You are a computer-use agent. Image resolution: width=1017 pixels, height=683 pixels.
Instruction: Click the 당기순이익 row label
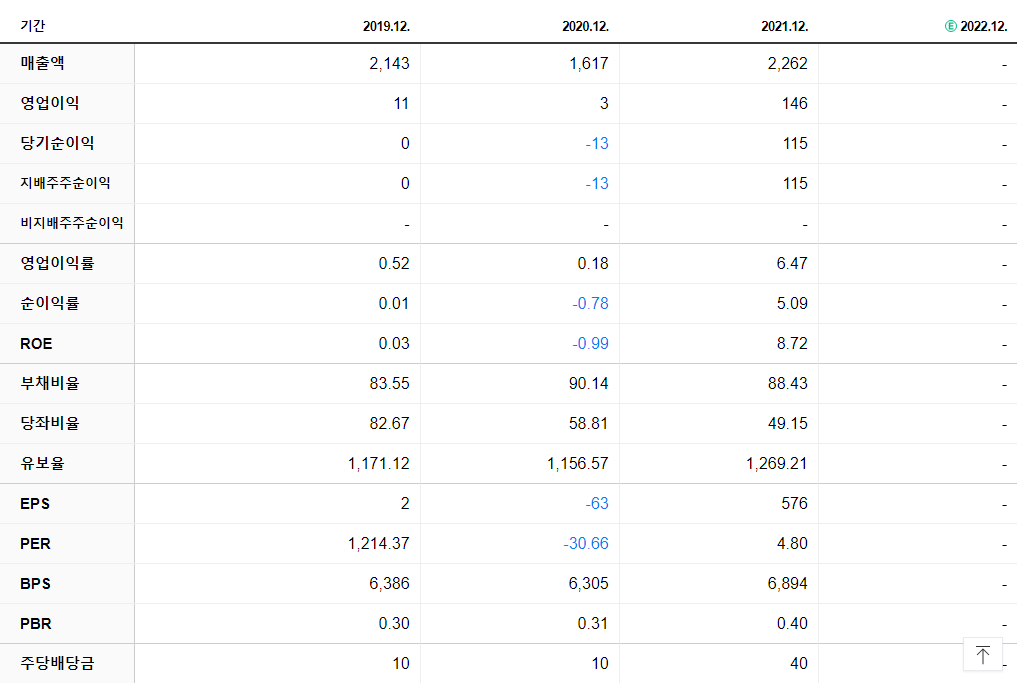click(x=57, y=143)
